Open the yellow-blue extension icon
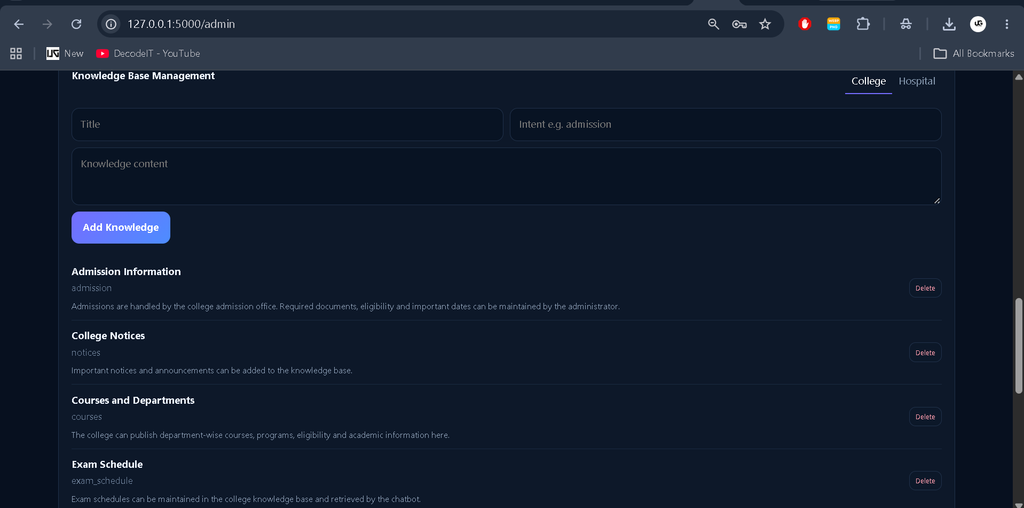This screenshot has height=508, width=1024. point(833,24)
